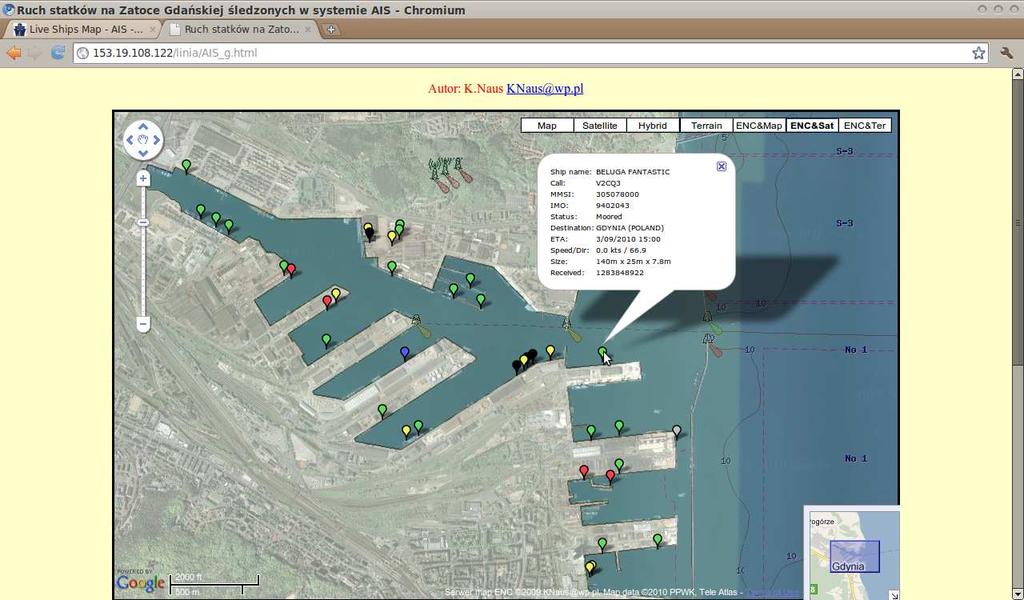Viewport: 1024px width, 600px height.
Task: Click the Gdynia rectangle in overview map
Action: click(x=854, y=557)
